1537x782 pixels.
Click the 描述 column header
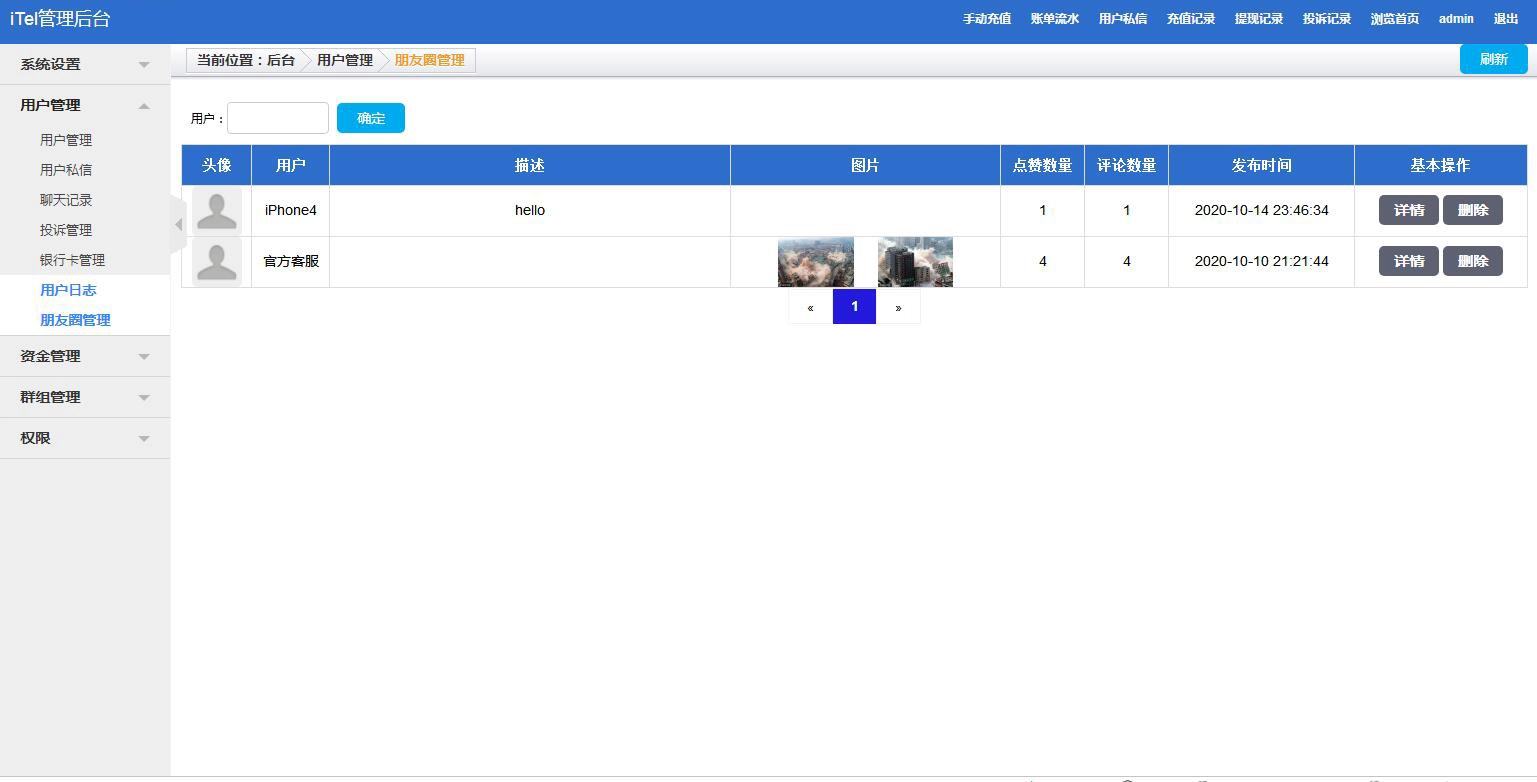[x=530, y=165]
